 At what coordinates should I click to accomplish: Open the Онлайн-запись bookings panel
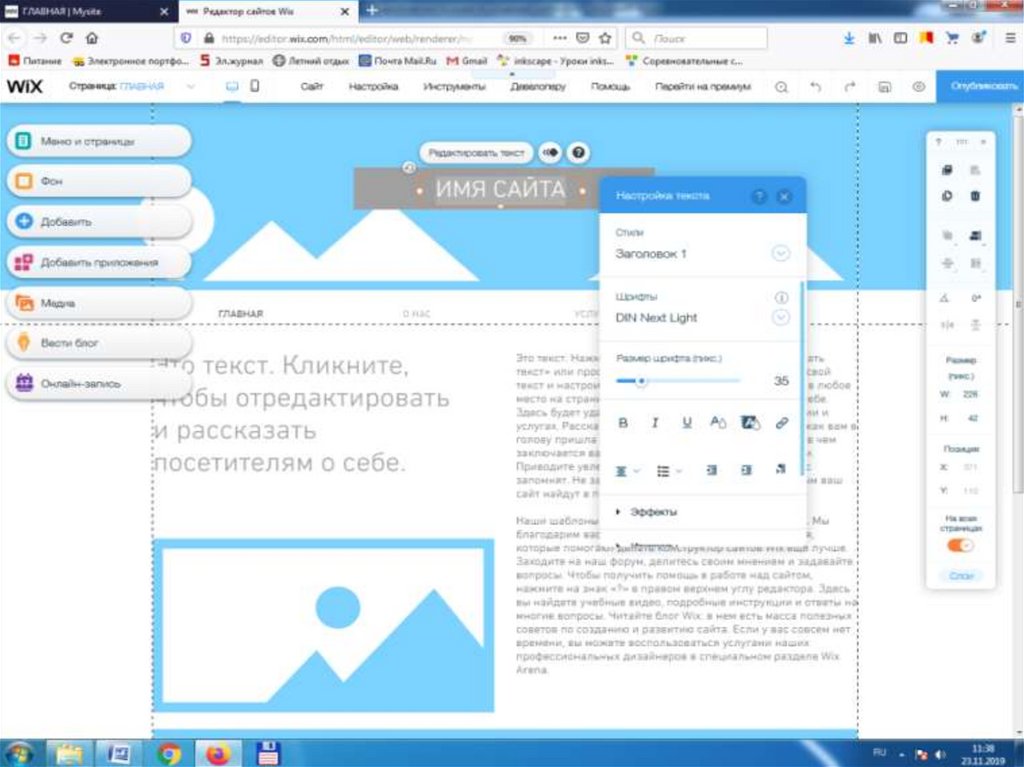tap(99, 384)
